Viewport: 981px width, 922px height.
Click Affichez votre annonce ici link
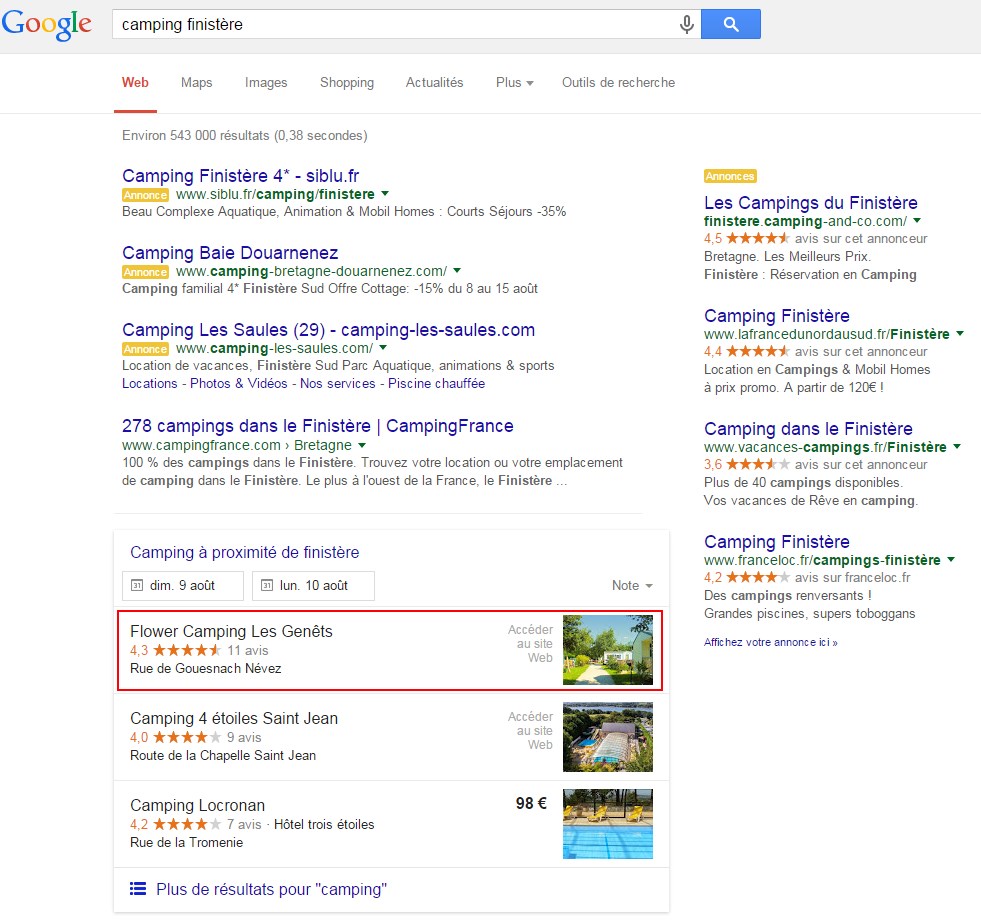(771, 642)
